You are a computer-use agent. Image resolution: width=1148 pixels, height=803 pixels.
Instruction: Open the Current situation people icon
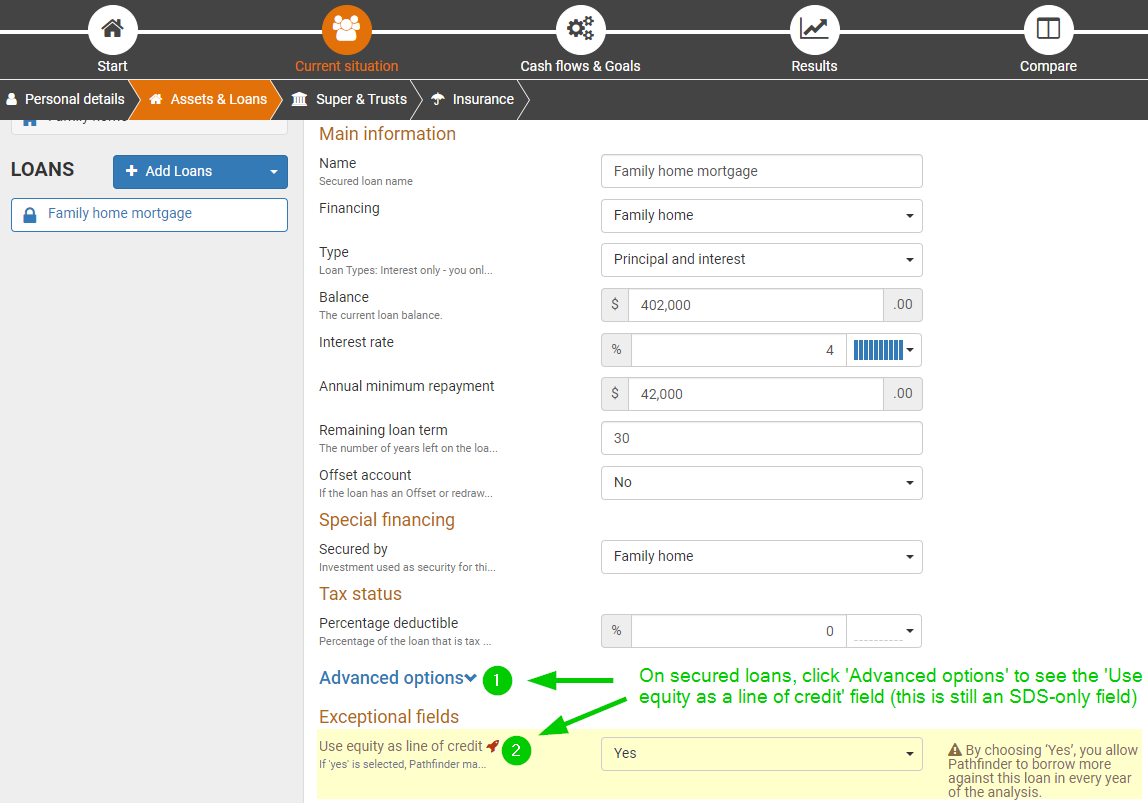click(x=346, y=30)
